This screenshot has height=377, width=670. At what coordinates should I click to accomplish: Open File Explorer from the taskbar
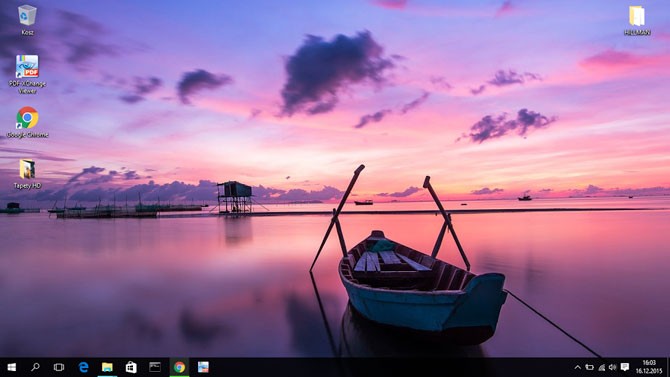(107, 367)
